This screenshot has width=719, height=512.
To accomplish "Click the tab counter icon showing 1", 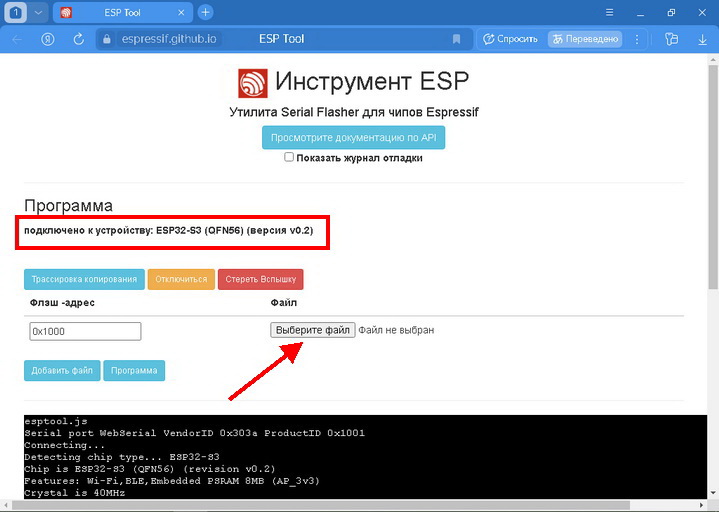I will pyautogui.click(x=16, y=12).
